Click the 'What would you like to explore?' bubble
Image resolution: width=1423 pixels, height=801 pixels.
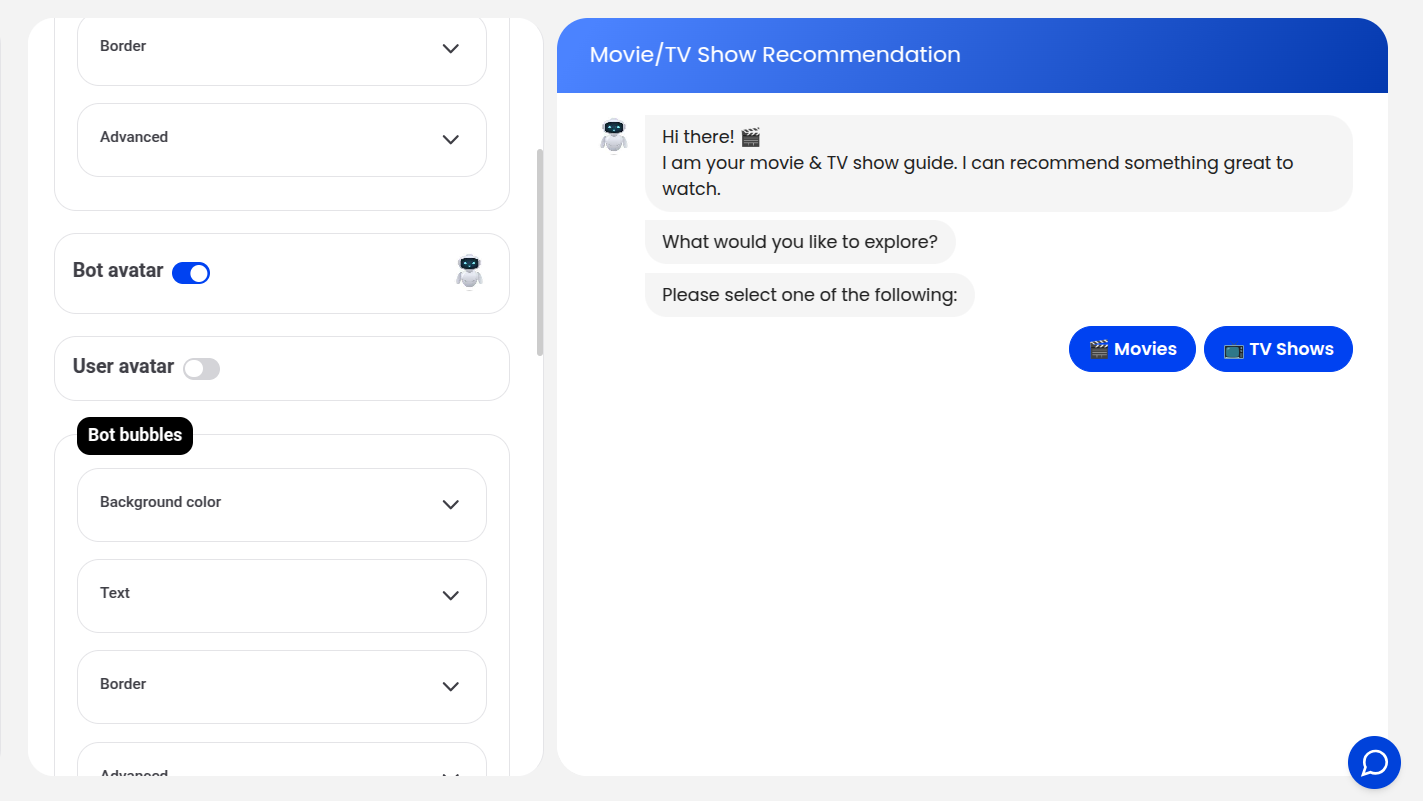(x=800, y=242)
